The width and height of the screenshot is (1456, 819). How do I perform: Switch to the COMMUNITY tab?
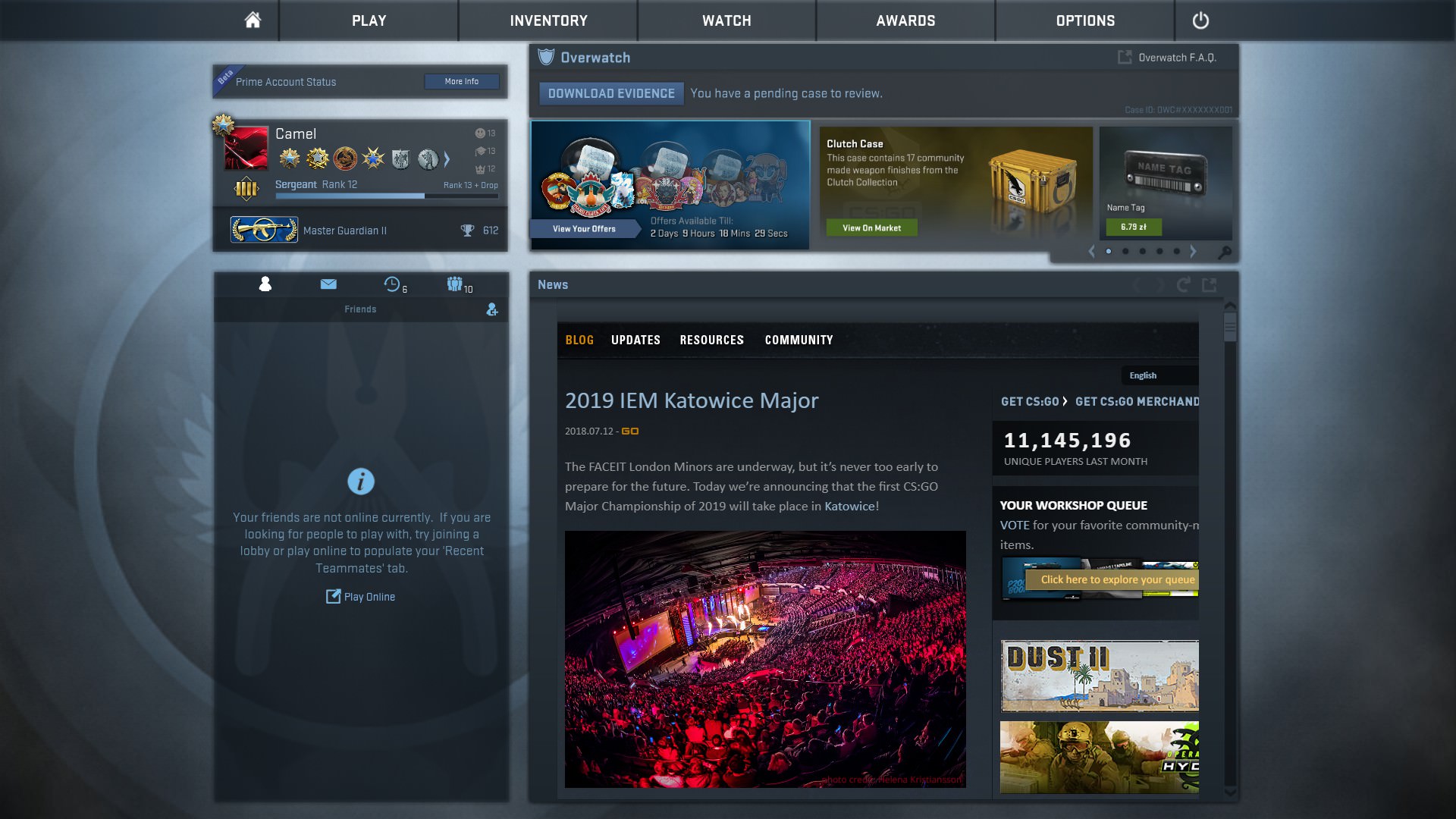(799, 340)
